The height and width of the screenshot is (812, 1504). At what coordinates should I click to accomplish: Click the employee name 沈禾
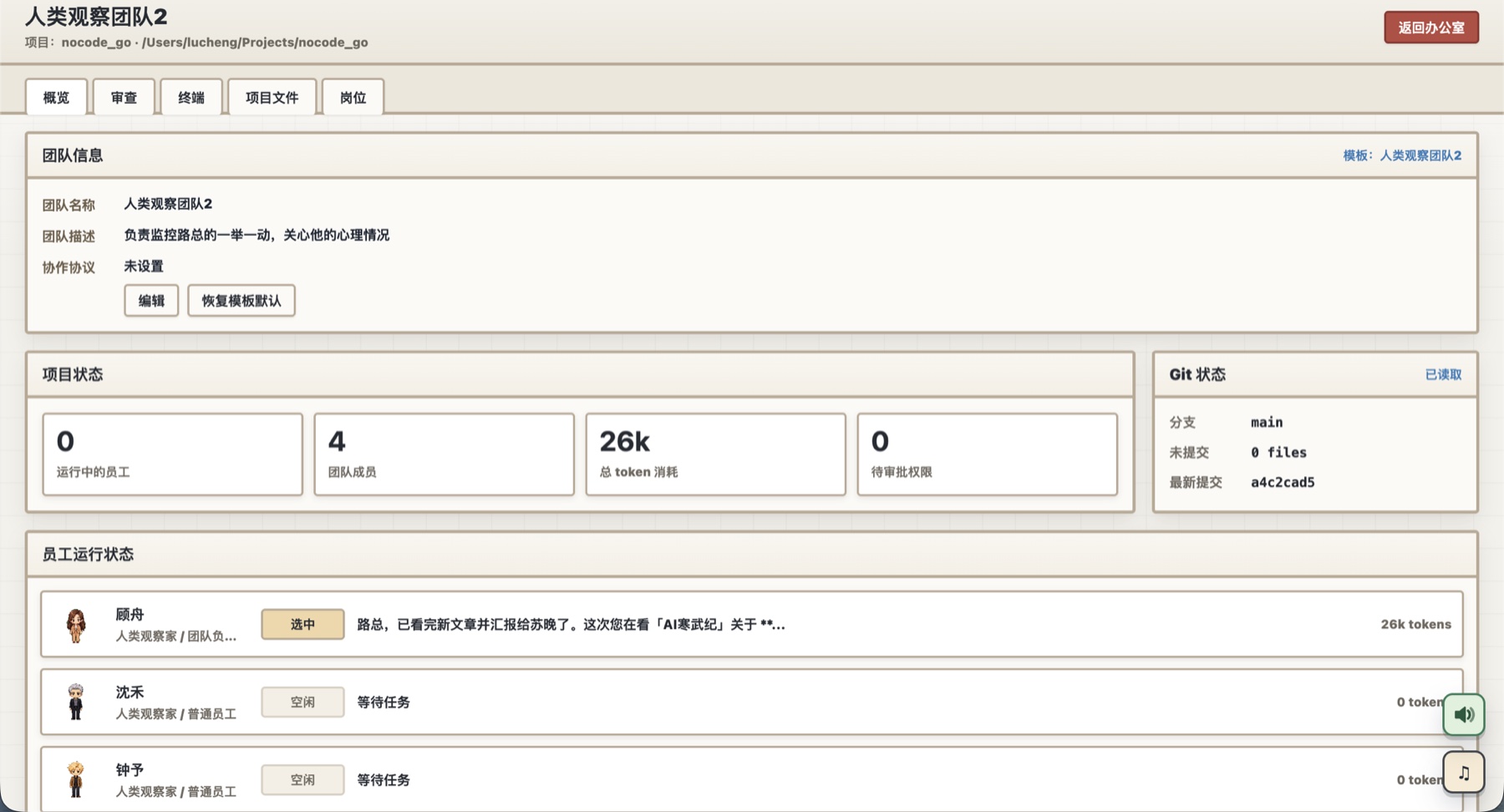[130, 693]
